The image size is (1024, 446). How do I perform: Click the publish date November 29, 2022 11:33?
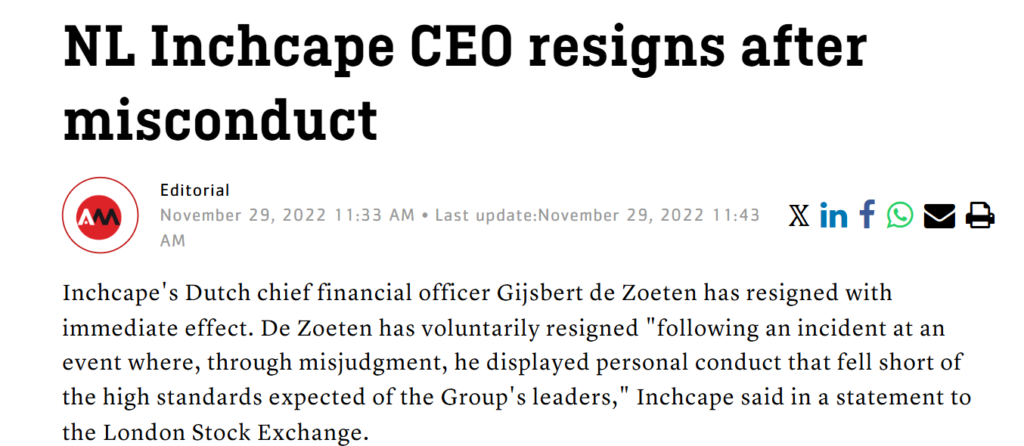click(x=287, y=215)
